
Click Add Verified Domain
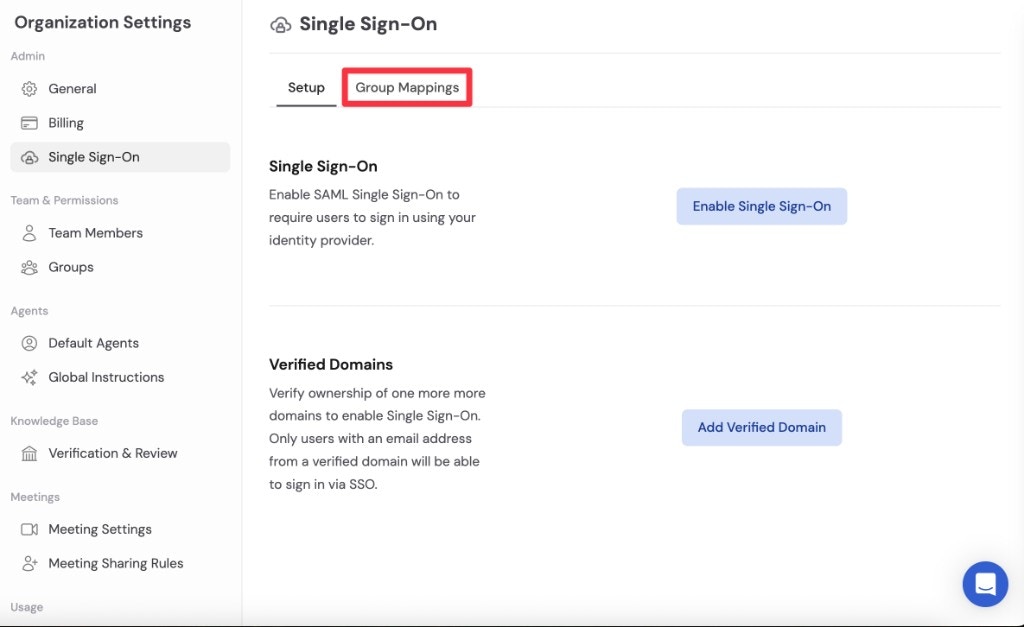click(761, 427)
